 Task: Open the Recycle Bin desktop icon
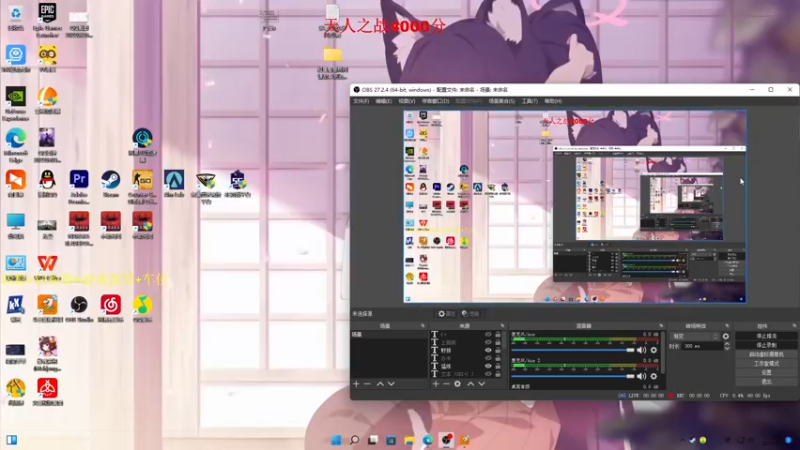[16, 18]
